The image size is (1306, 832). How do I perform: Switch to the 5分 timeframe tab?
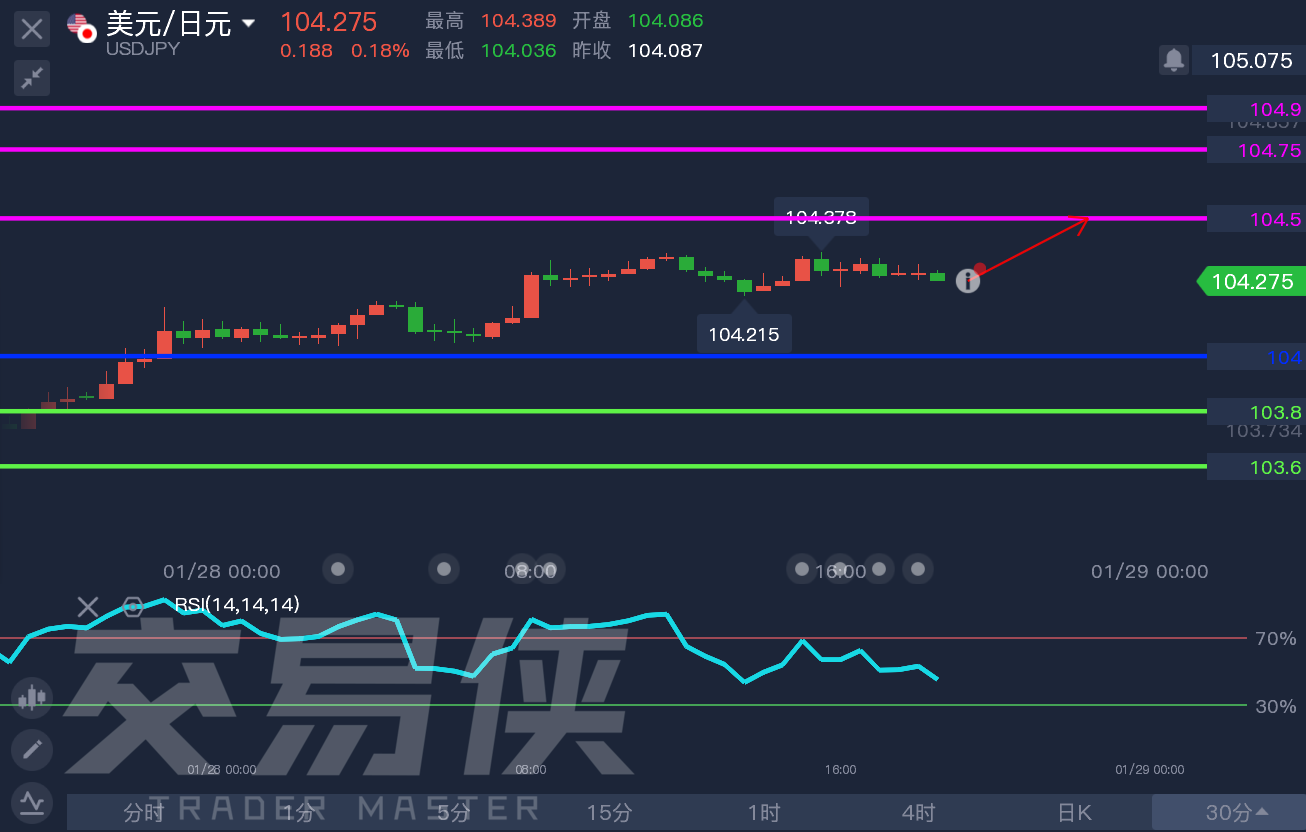[453, 812]
